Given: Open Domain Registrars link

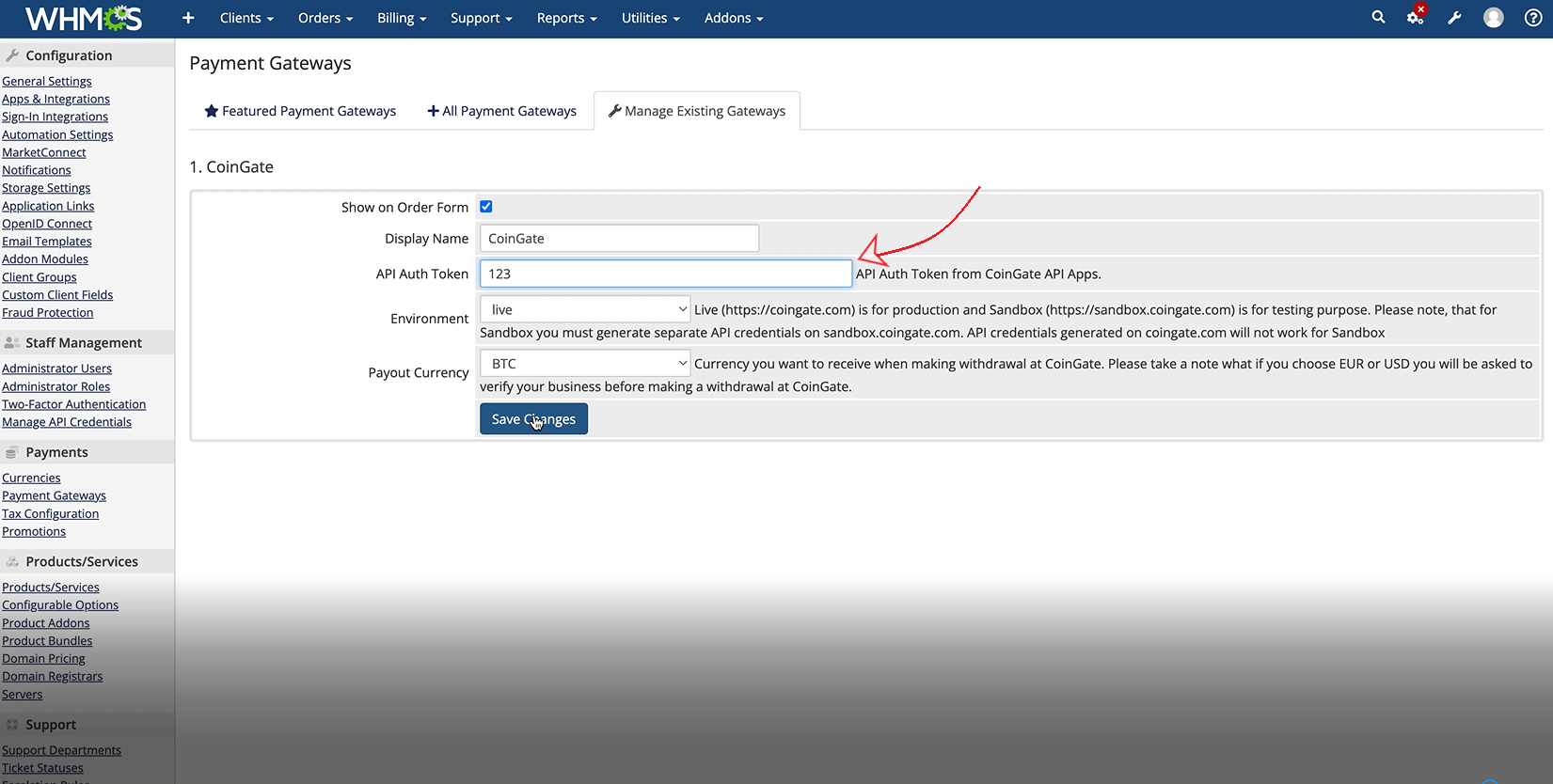Looking at the screenshot, I should [x=52, y=677].
